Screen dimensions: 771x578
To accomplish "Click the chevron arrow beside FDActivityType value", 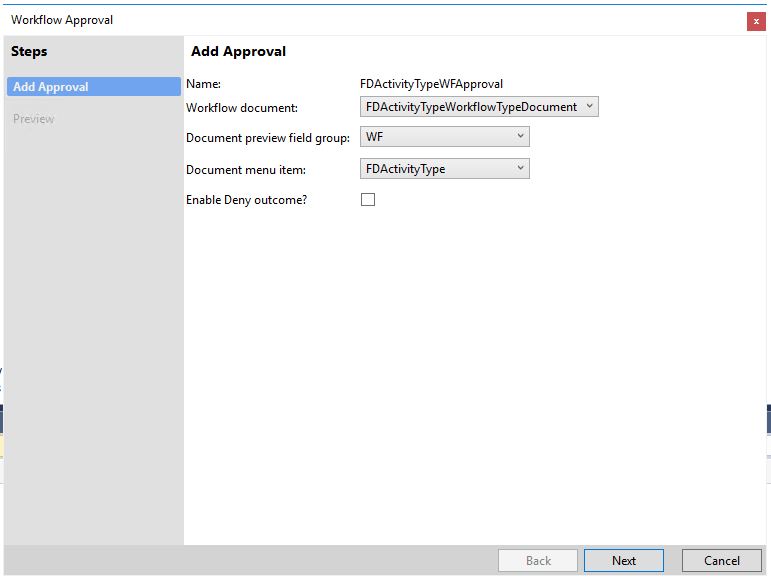I will click(520, 168).
